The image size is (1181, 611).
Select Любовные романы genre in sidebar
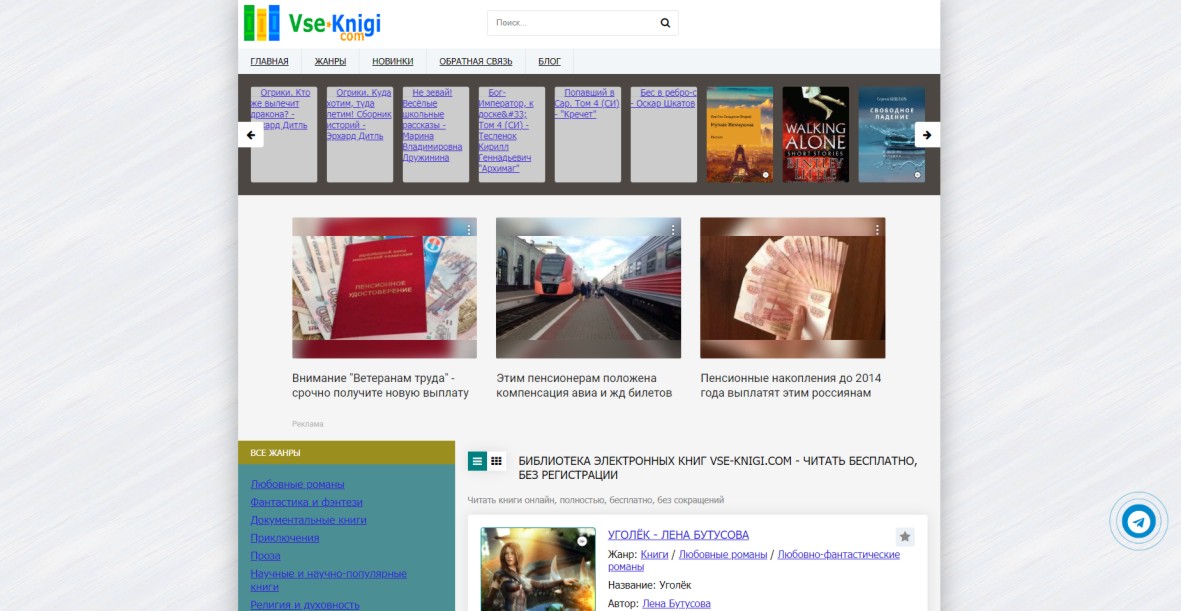pyautogui.click(x=297, y=484)
